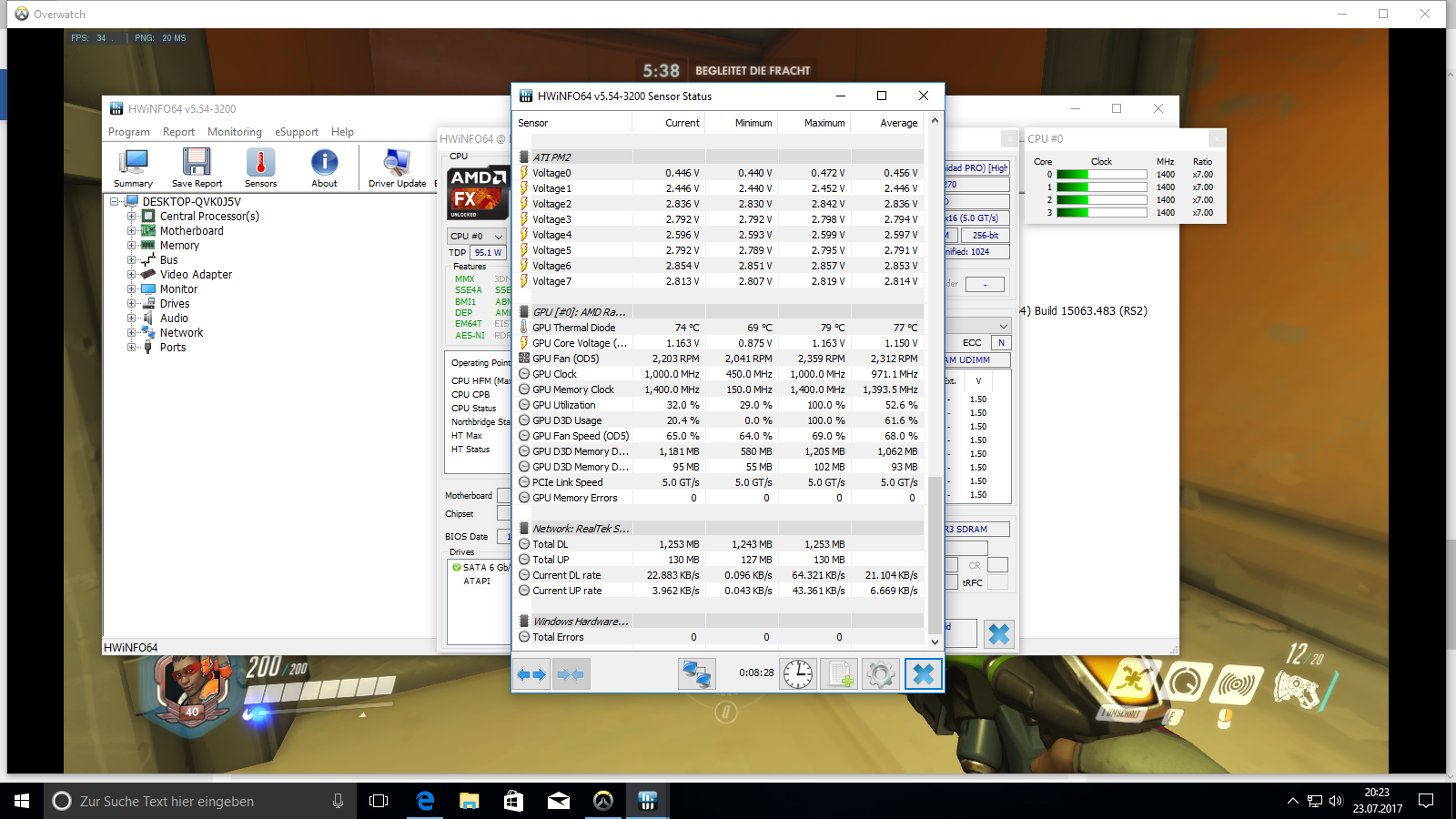The image size is (1456, 819).
Task: Select the Current DL rate row
Action: (x=719, y=575)
